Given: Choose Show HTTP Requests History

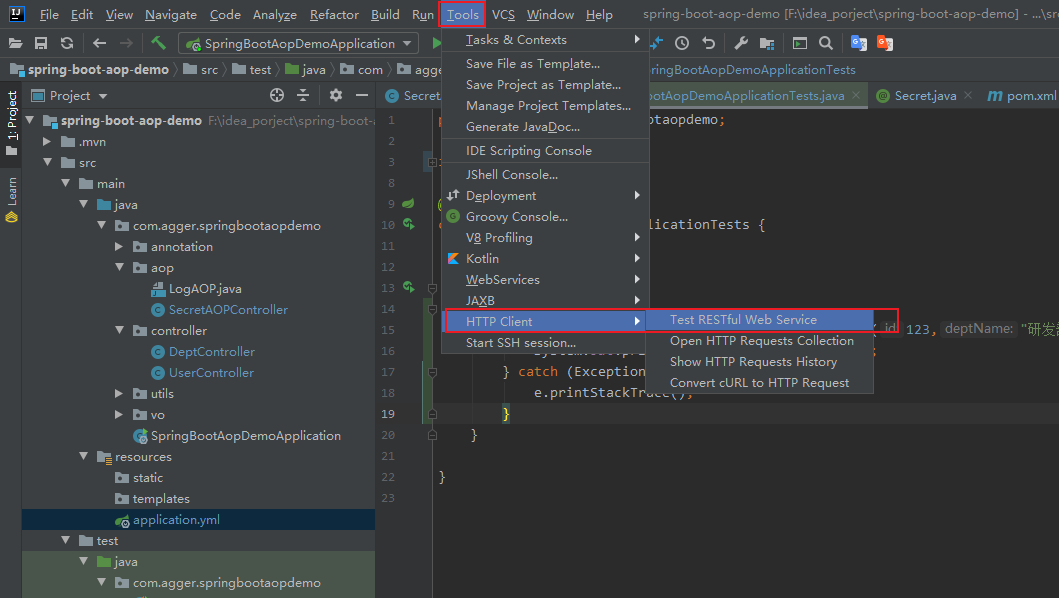Looking at the screenshot, I should pyautogui.click(x=759, y=362).
